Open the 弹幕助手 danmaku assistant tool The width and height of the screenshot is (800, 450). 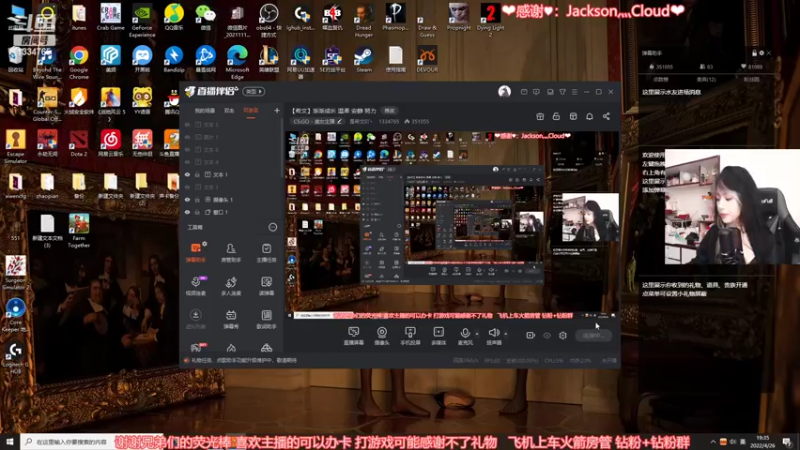[x=195, y=252]
